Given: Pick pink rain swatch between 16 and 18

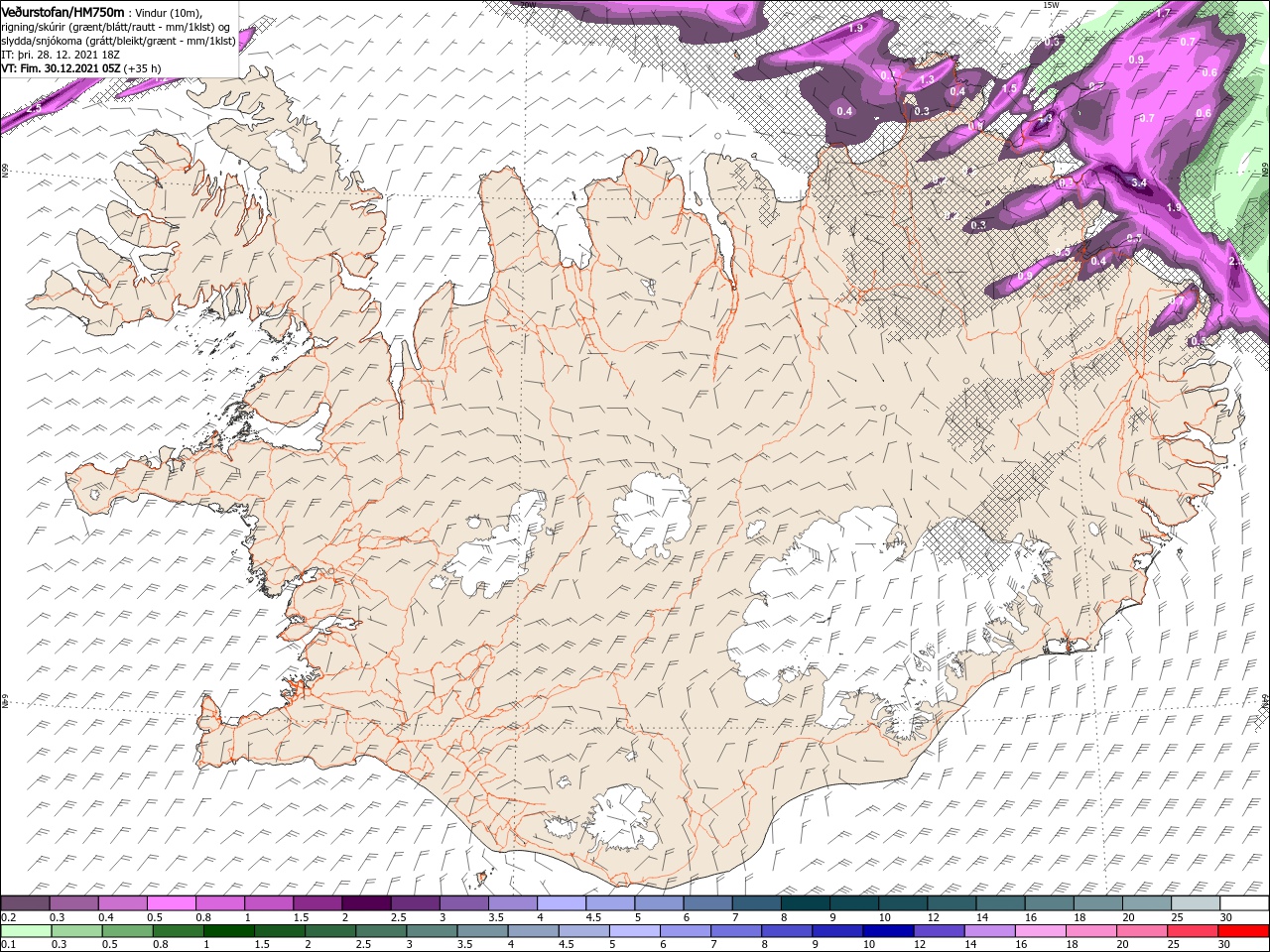Looking at the screenshot, I should (x=1042, y=931).
